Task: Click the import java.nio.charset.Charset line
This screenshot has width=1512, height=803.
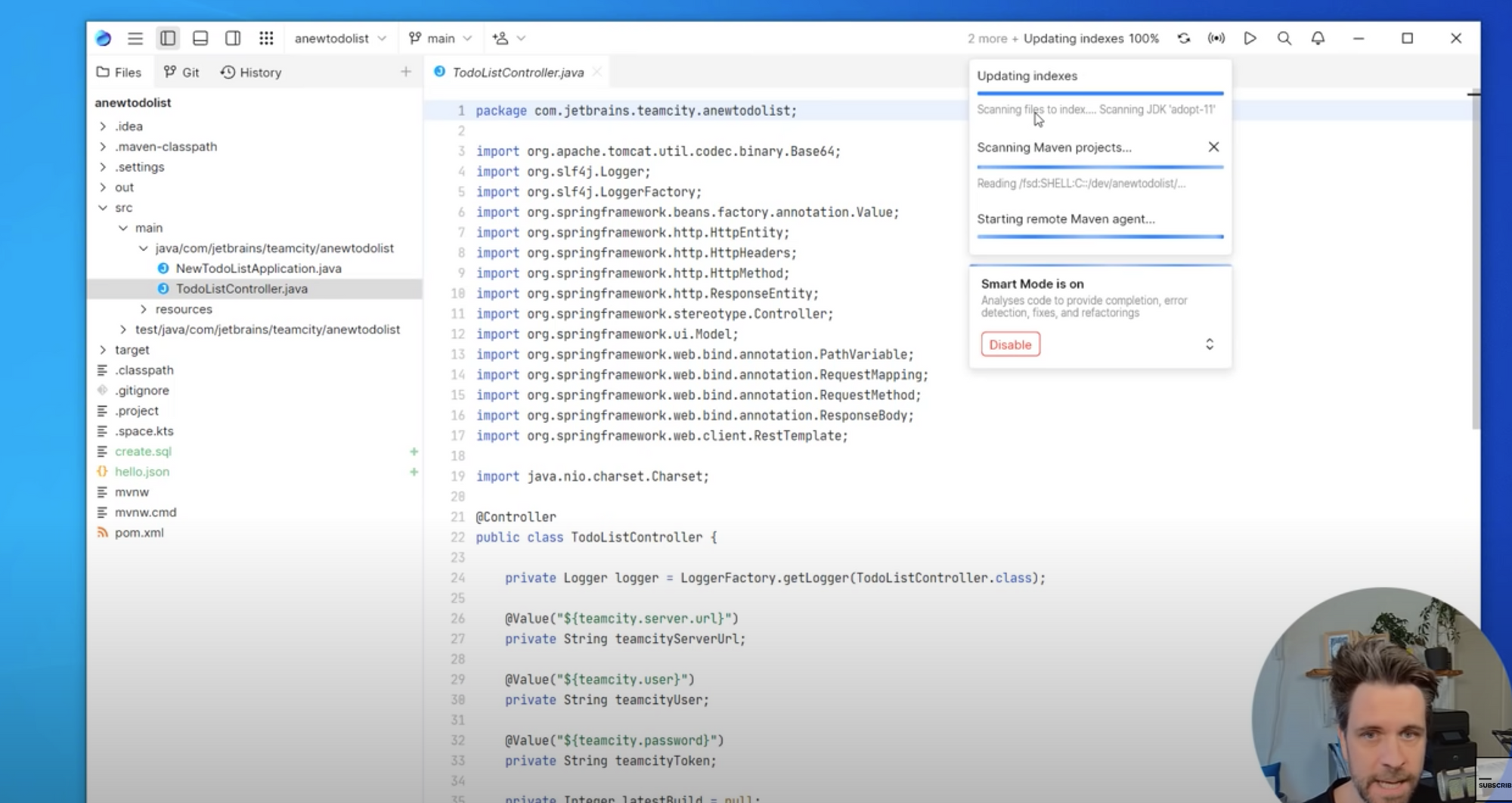Action: pos(592,476)
